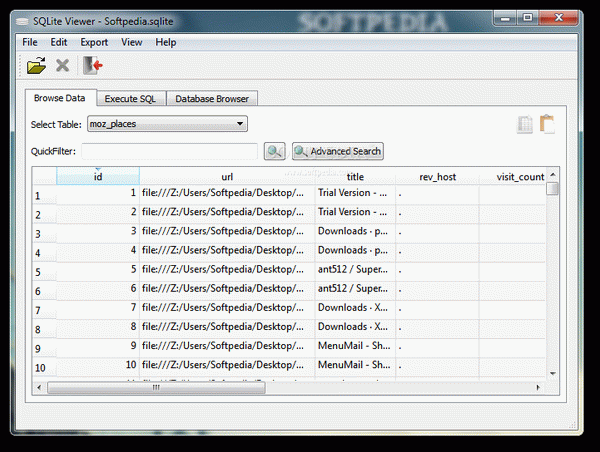This screenshot has width=600, height=452.
Task: Click the id cell in row 5
Action: click(x=98, y=269)
